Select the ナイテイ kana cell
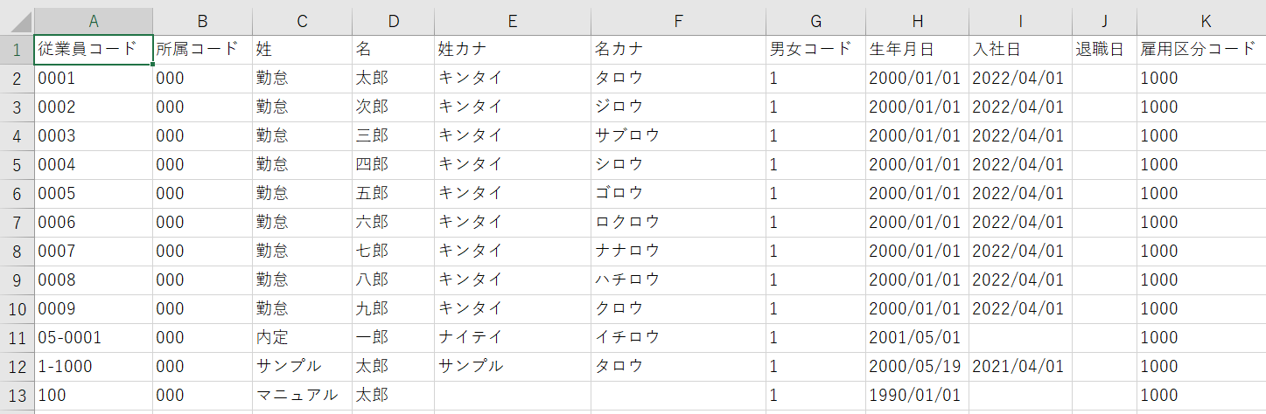 tap(512, 337)
